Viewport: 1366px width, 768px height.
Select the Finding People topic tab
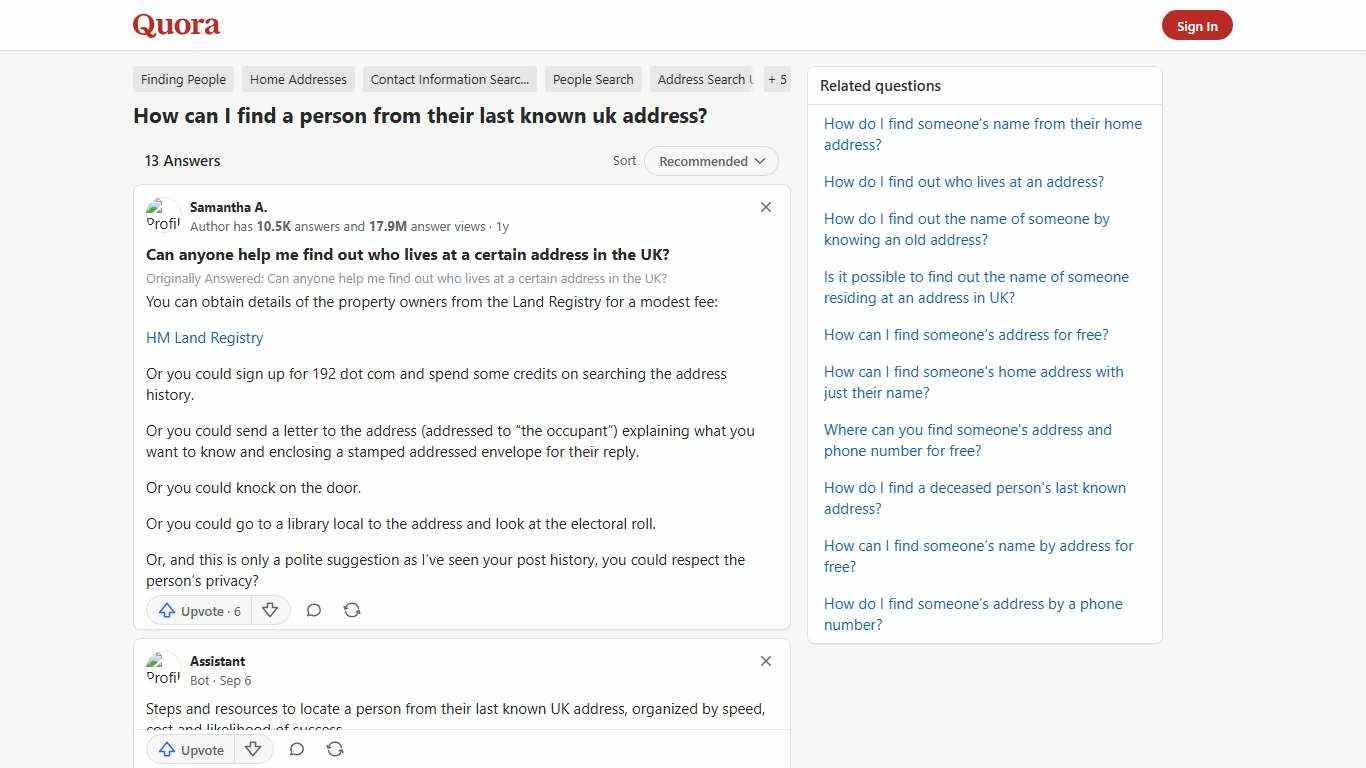183,79
